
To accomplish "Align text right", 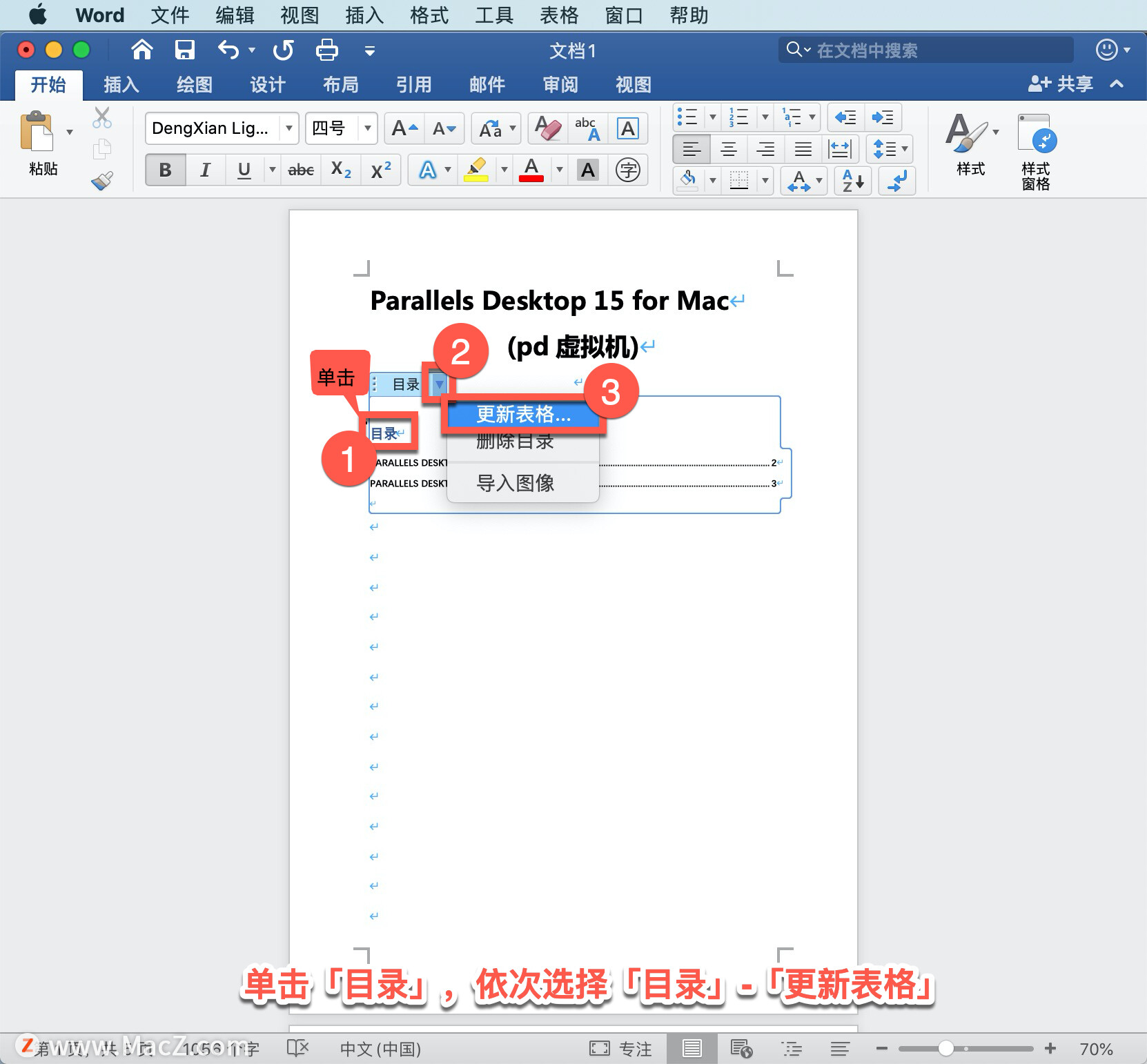I will (x=766, y=148).
